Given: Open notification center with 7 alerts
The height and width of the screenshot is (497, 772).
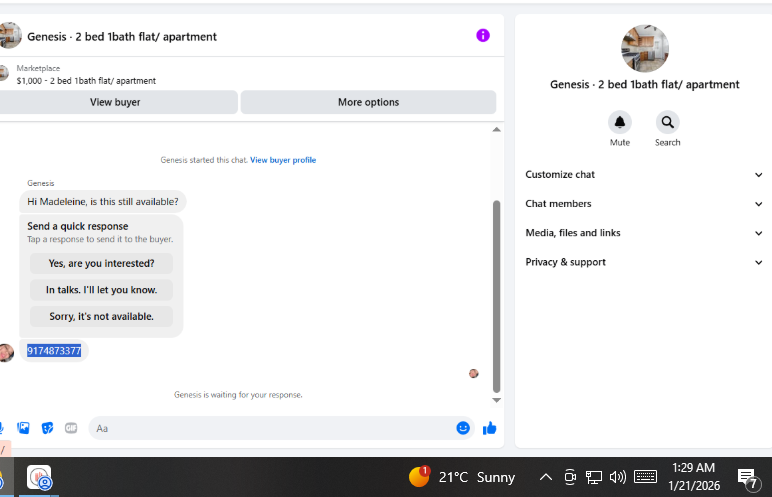Looking at the screenshot, I should tap(748, 479).
